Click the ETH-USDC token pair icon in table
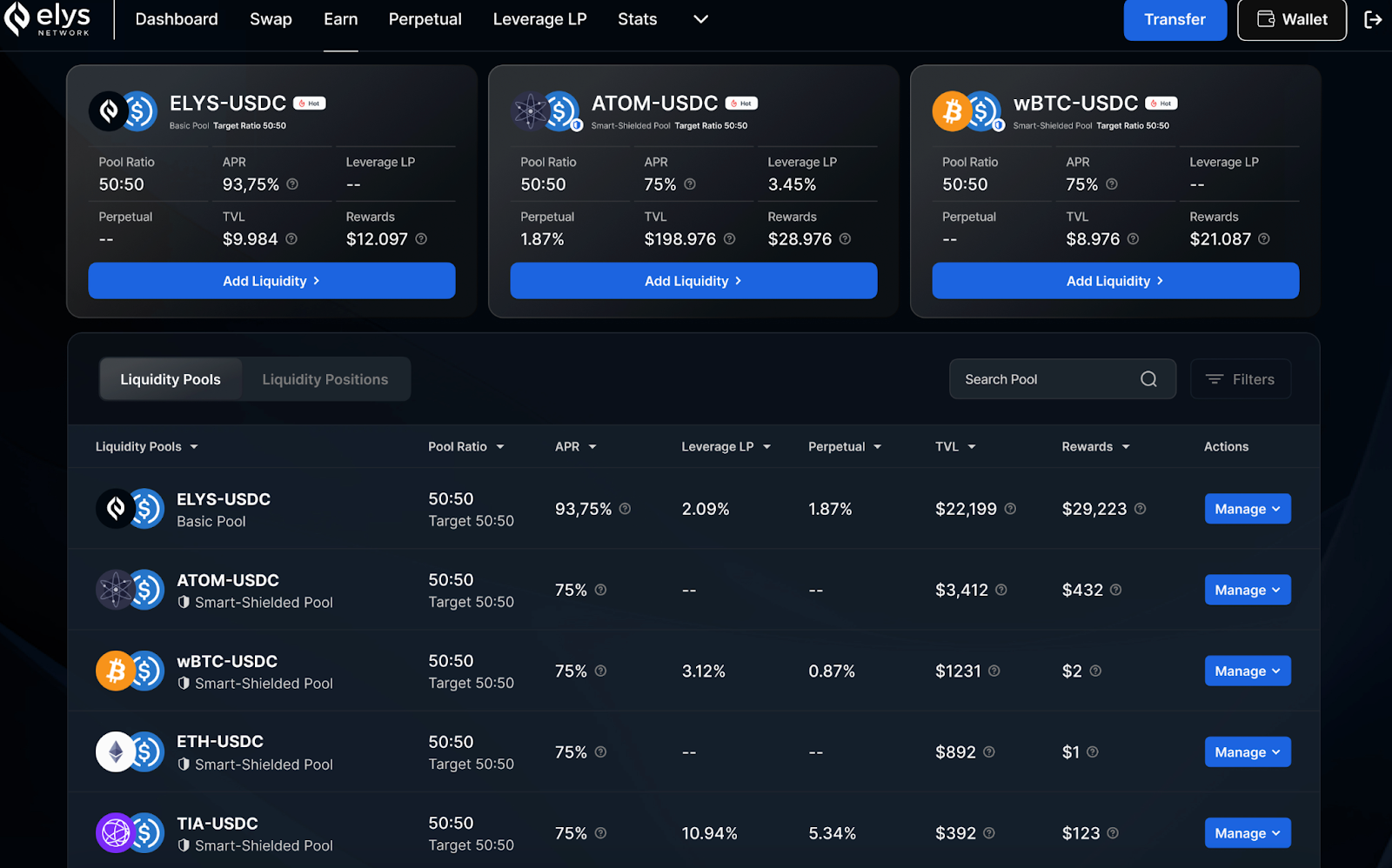1392x868 pixels. [x=130, y=752]
